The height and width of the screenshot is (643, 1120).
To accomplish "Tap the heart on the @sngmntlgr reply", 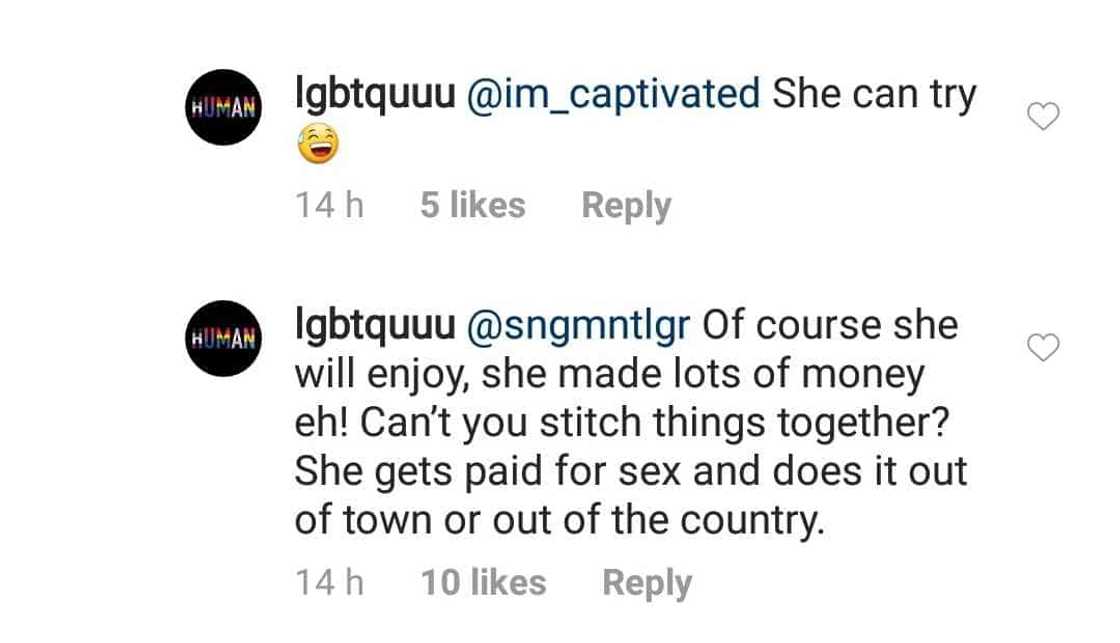I will (1043, 348).
